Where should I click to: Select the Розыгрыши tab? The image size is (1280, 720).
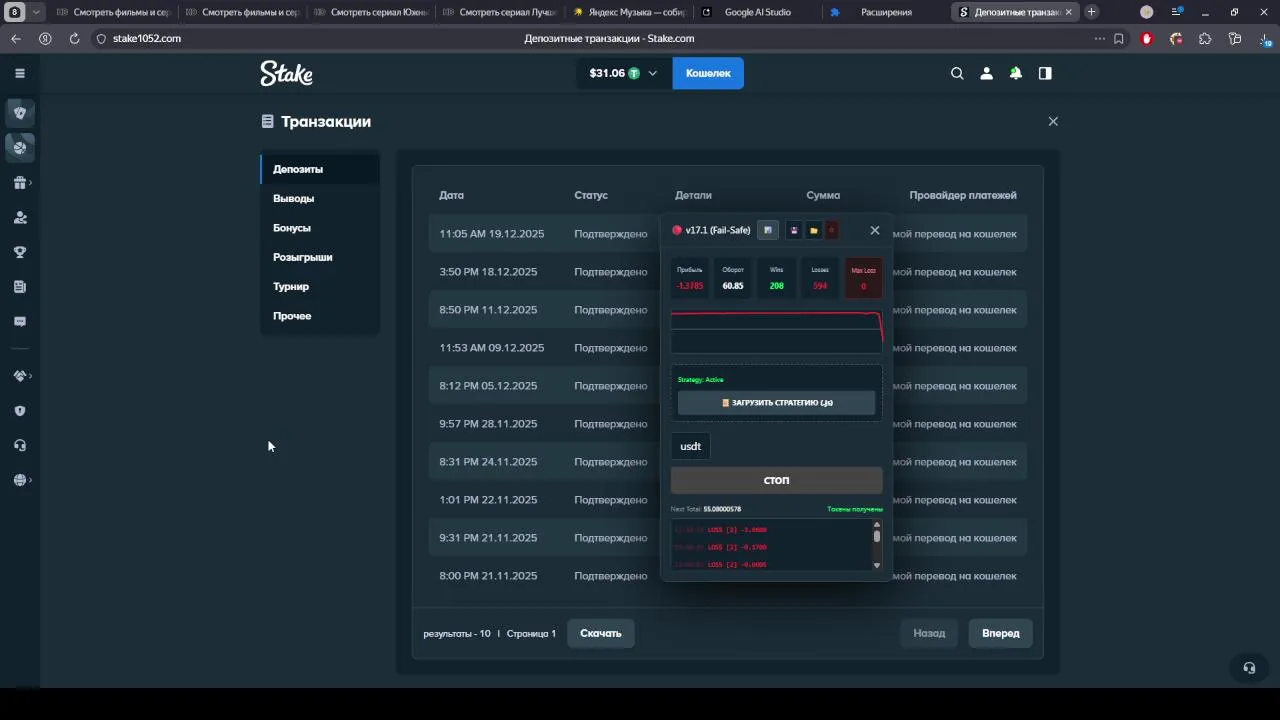[320, 257]
